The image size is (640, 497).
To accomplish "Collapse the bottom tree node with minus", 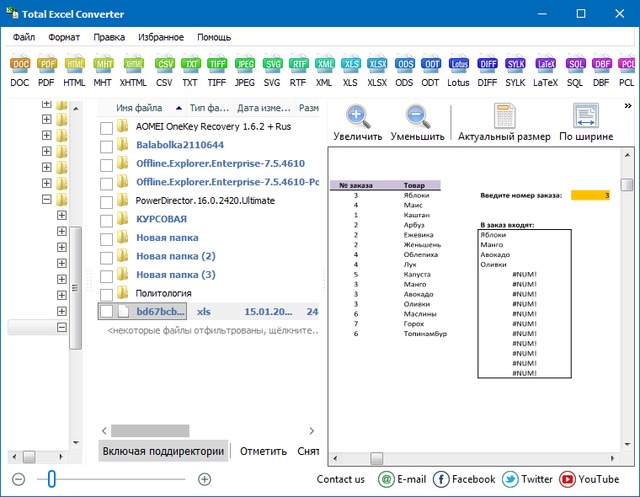I will (62, 327).
